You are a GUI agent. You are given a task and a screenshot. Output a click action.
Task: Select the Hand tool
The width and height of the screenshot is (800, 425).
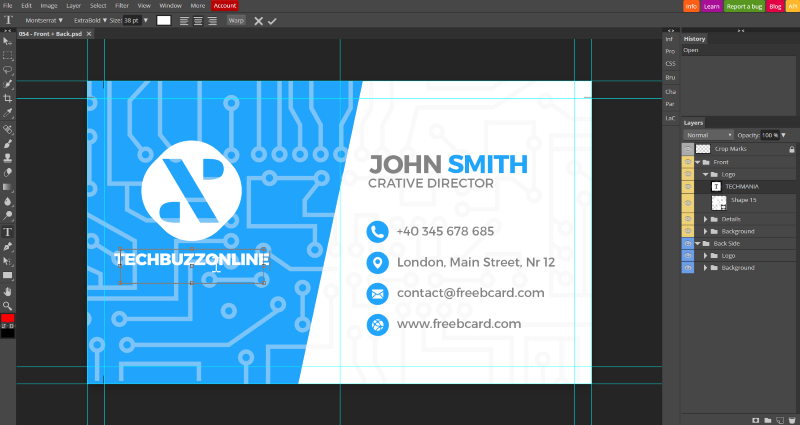(8, 292)
